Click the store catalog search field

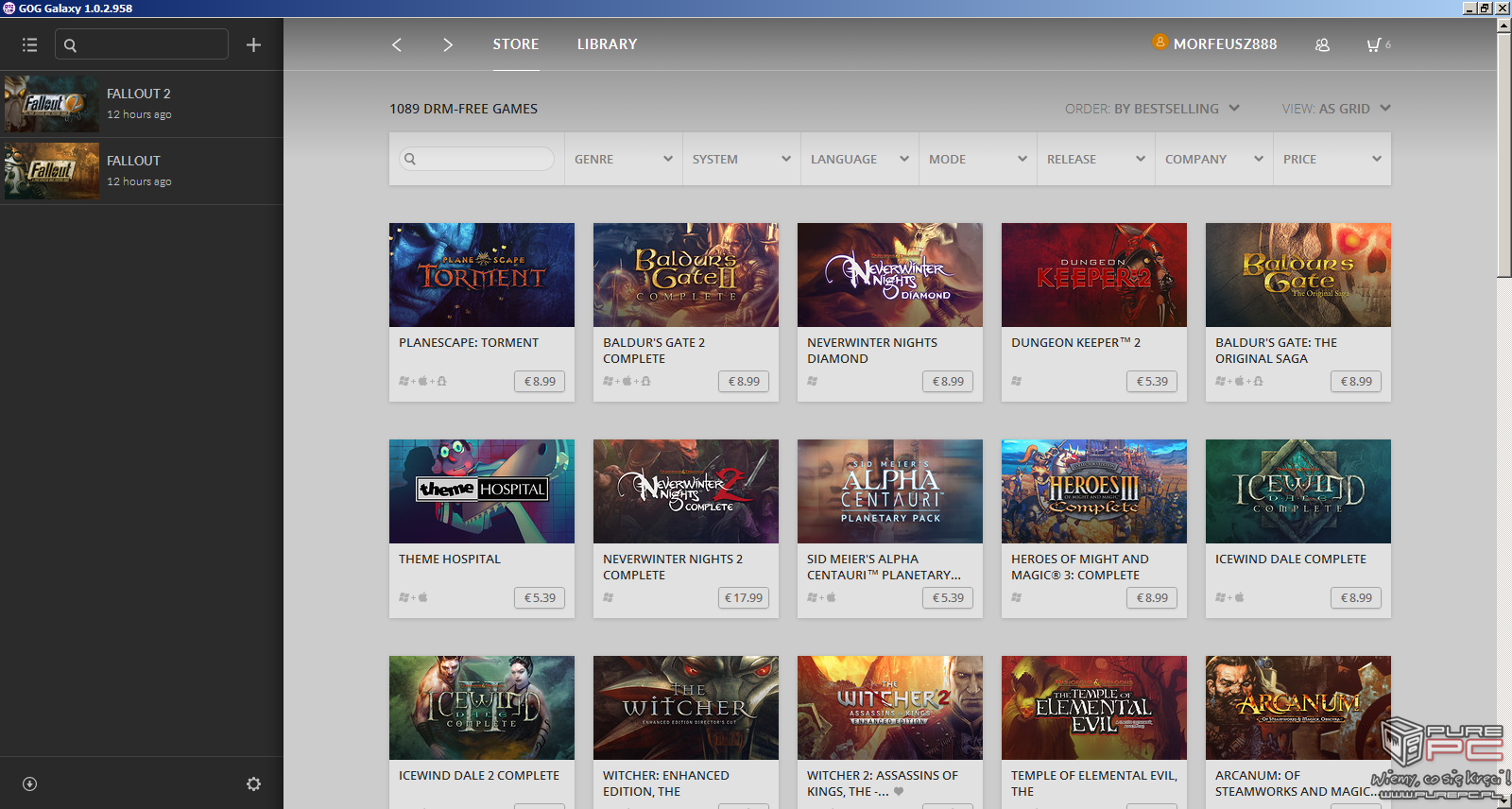[x=477, y=159]
